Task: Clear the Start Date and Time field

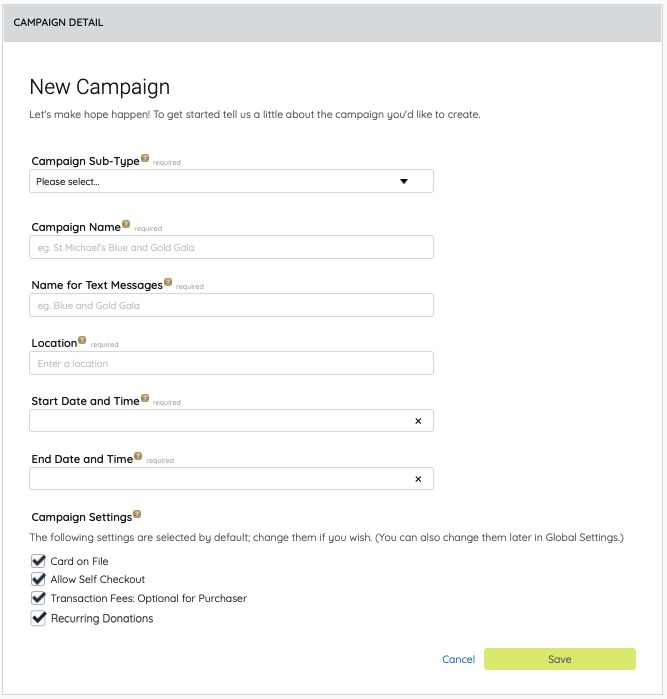Action: point(418,421)
